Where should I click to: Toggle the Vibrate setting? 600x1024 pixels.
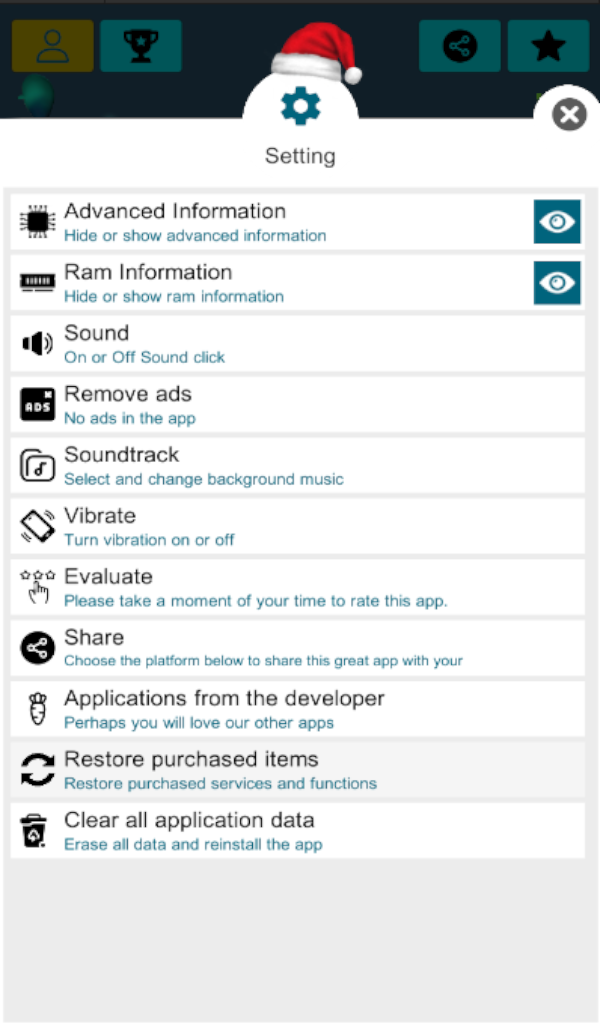pos(297,527)
